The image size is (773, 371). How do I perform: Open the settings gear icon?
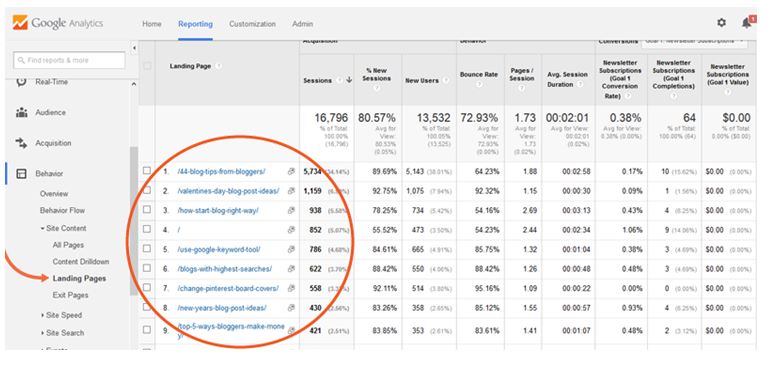click(x=722, y=23)
